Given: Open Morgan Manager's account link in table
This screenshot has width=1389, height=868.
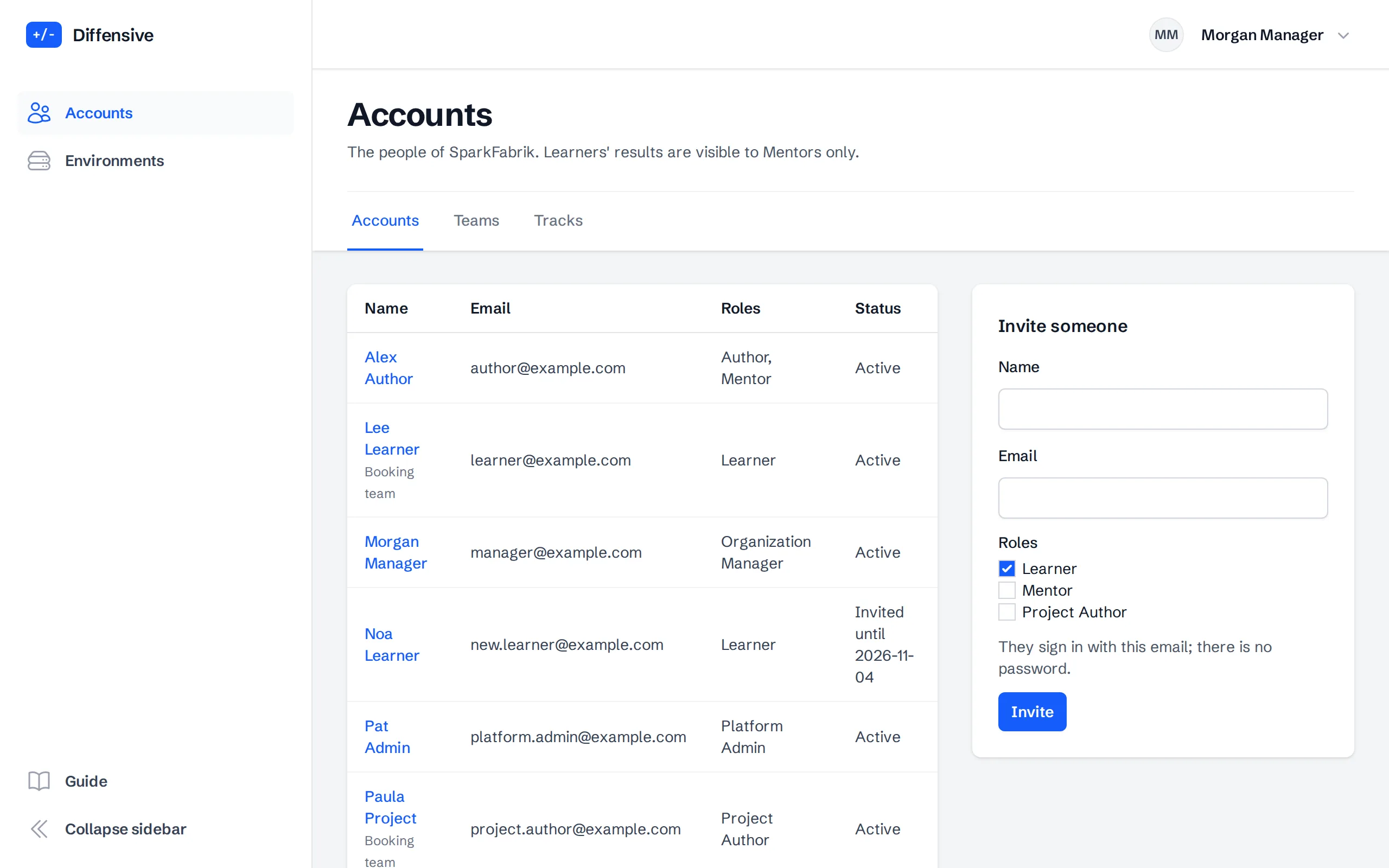Looking at the screenshot, I should coord(396,552).
